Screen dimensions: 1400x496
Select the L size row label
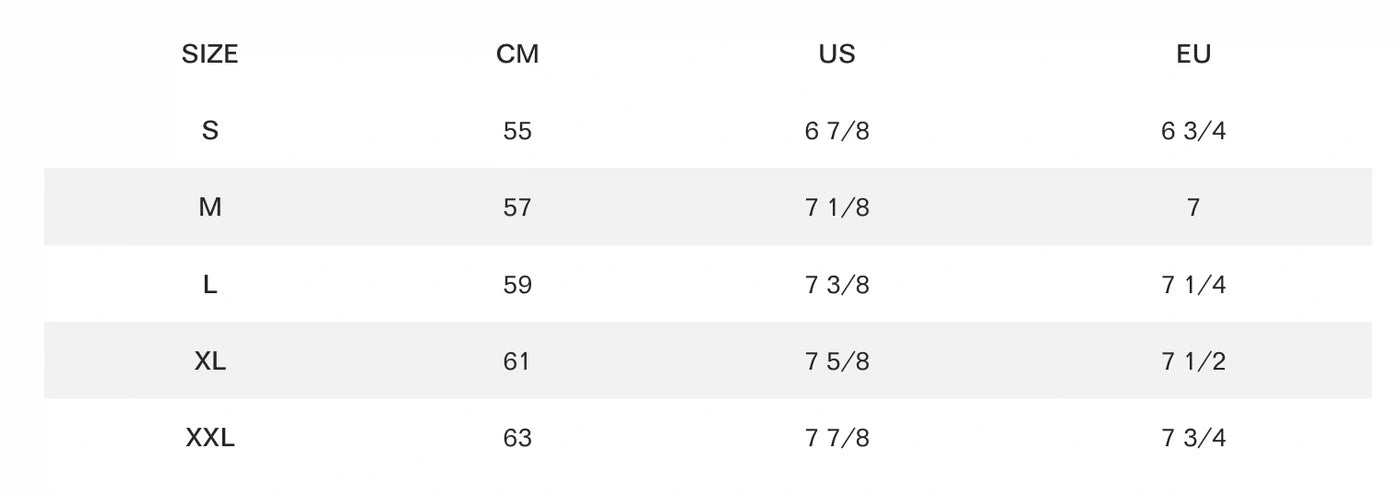tap(210, 285)
